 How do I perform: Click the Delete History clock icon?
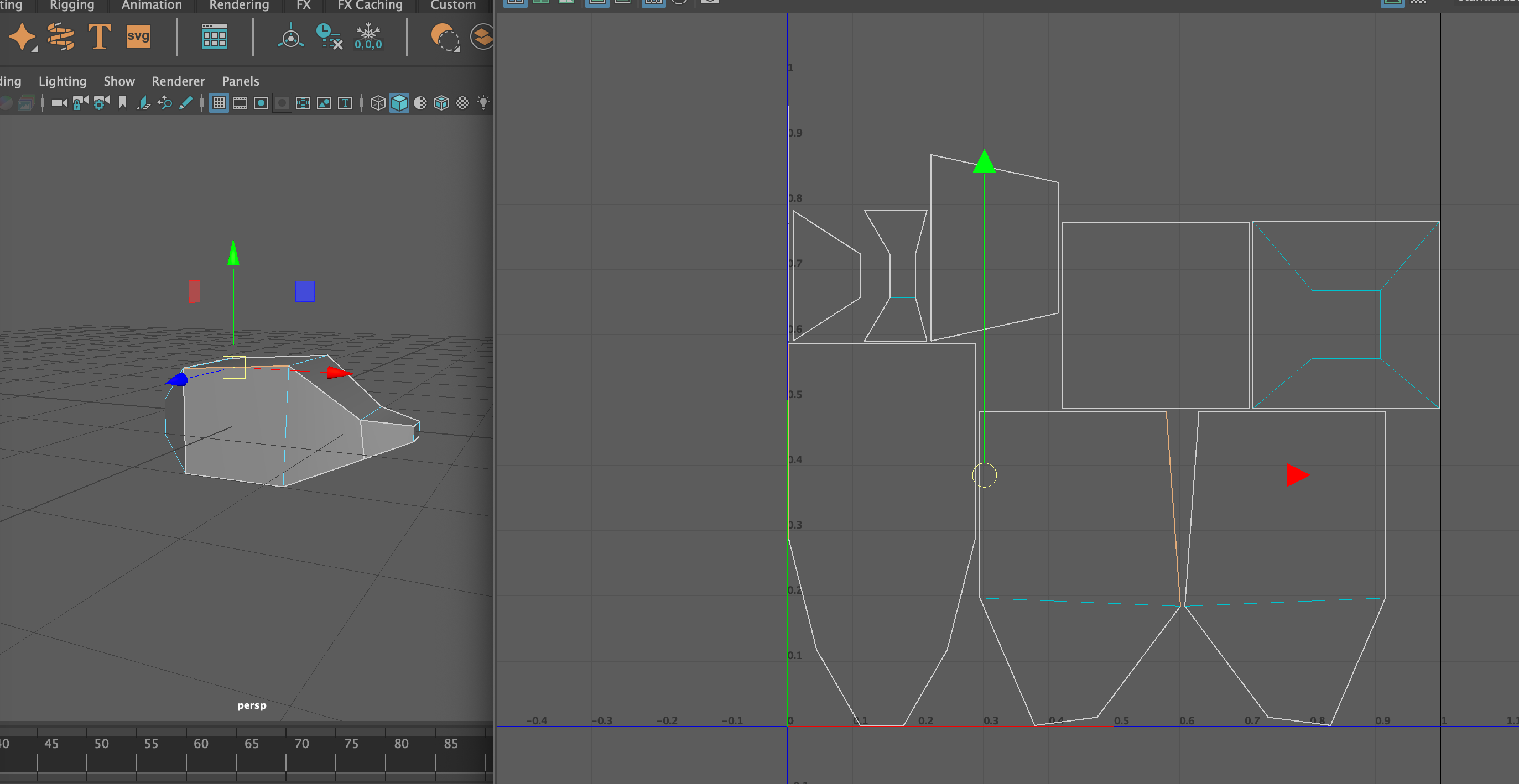click(x=329, y=36)
